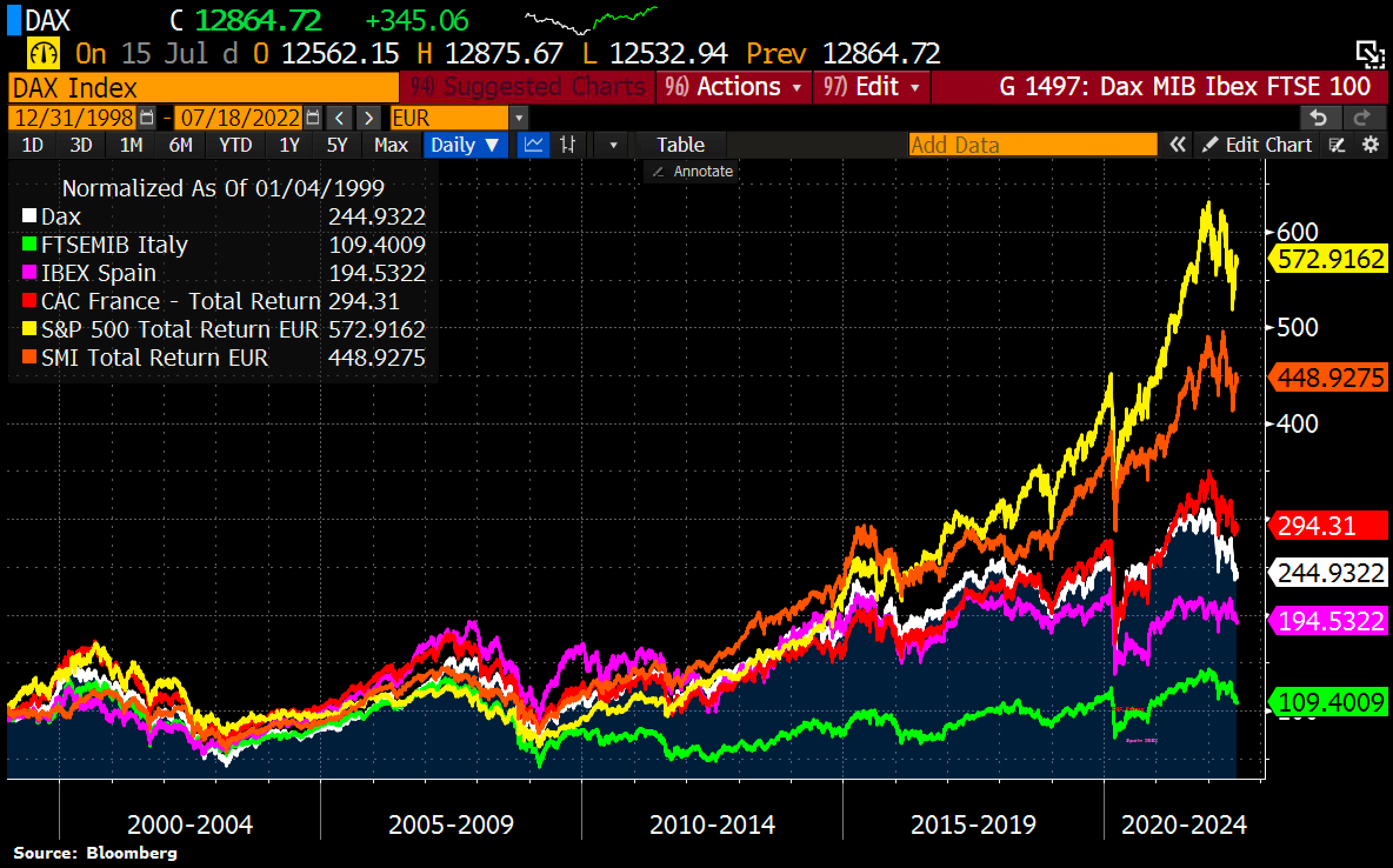Collapse panel with double-chevron icon
Viewport: 1393px width, 868px height.
coord(1177,145)
